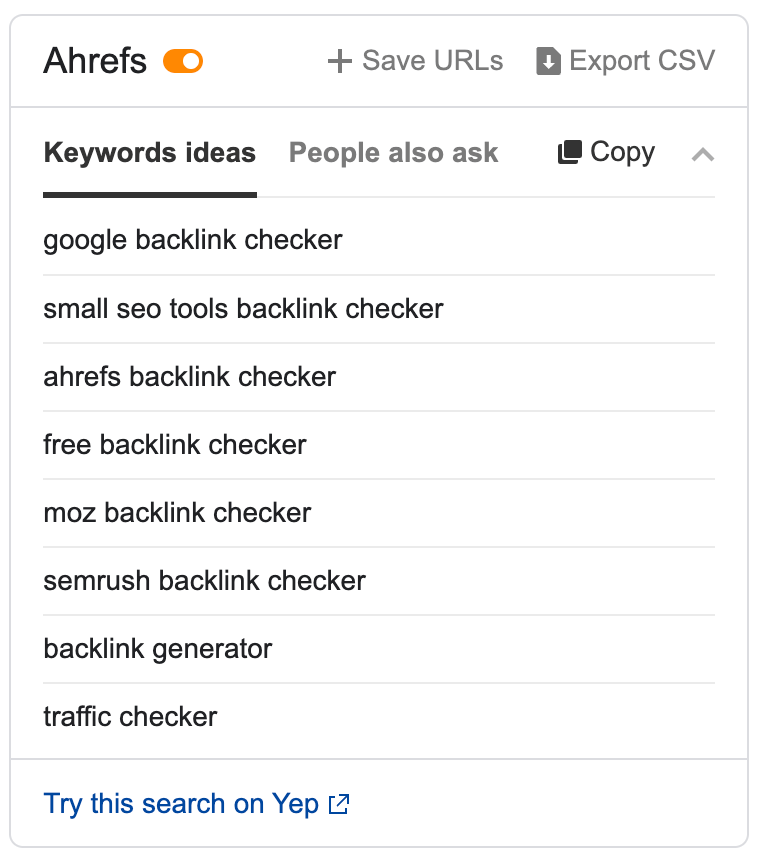This screenshot has height=856, width=758.
Task: Select small seo tools backlink checker
Action: click(243, 308)
